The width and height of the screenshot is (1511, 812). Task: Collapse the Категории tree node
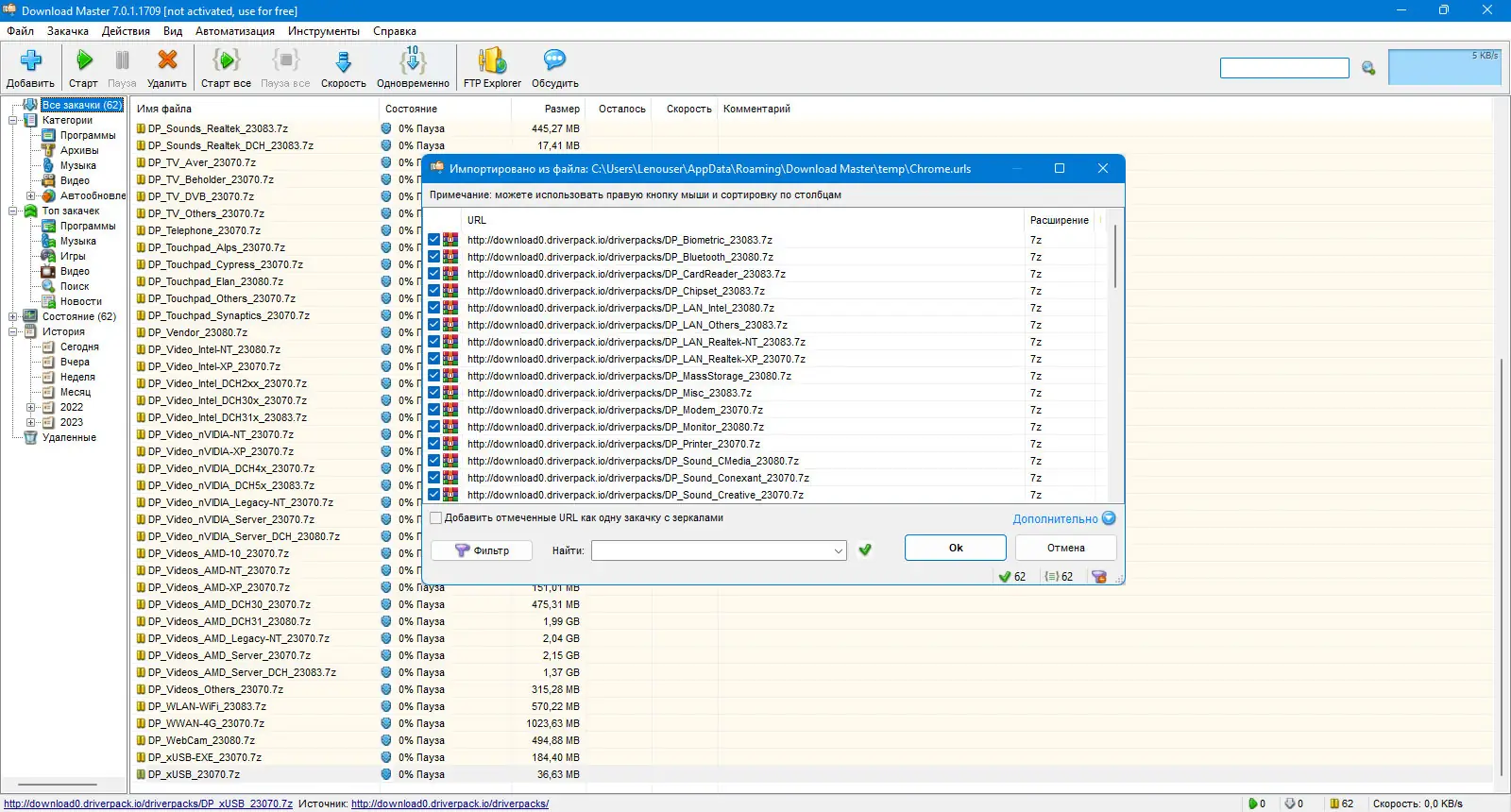[13, 120]
